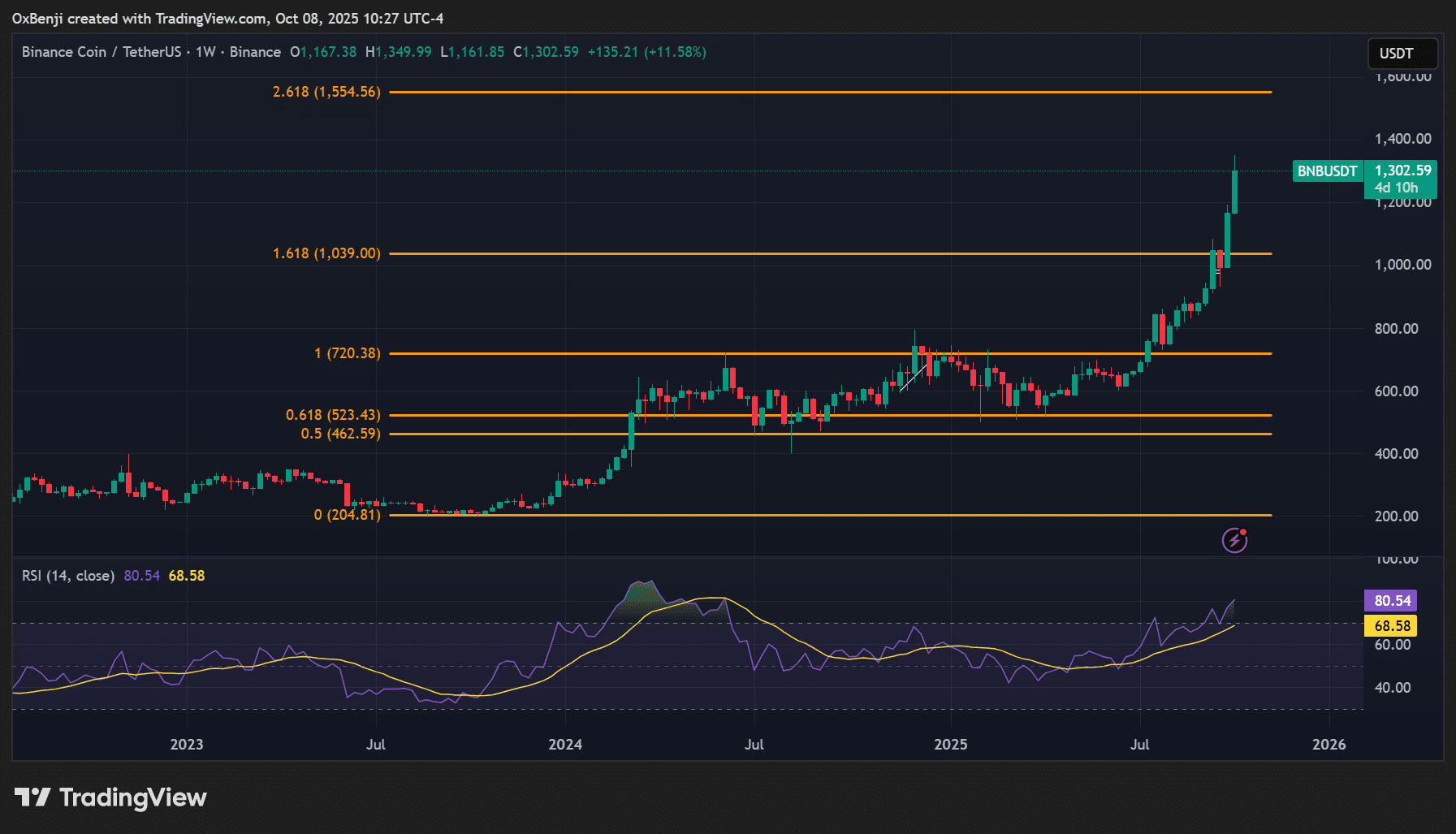Click the yellow RSI average tag 68.58
This screenshot has width=1456, height=834.
click(x=1391, y=626)
